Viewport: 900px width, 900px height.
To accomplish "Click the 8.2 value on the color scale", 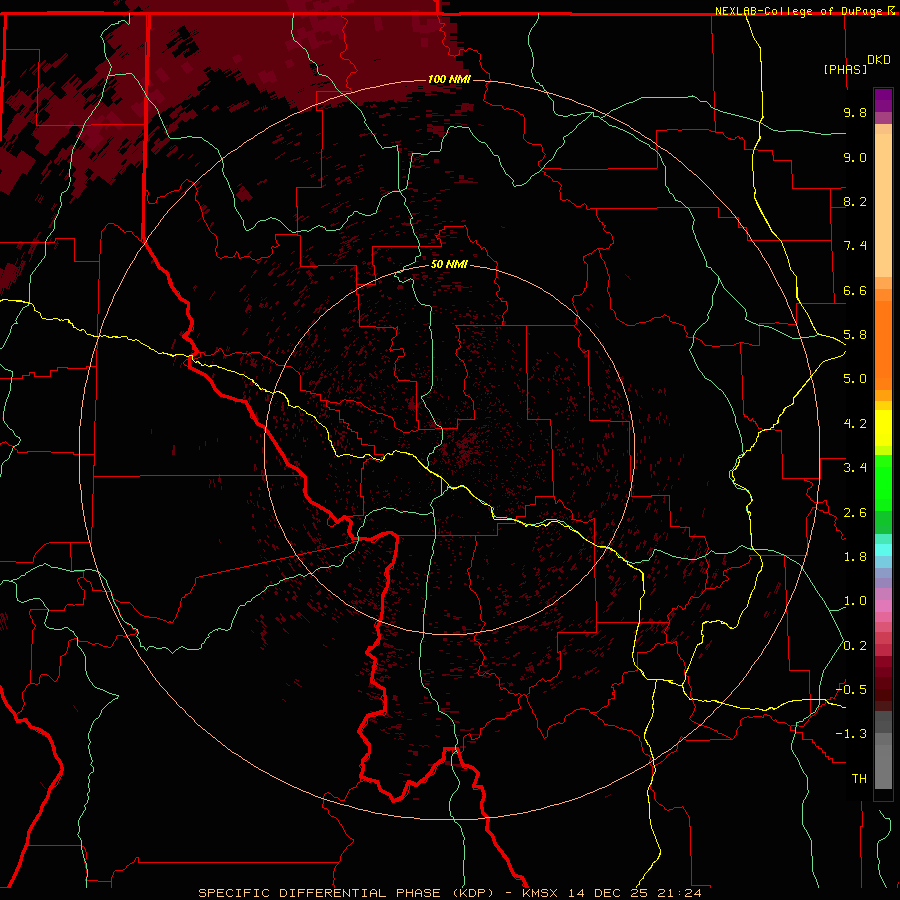I will point(855,201).
